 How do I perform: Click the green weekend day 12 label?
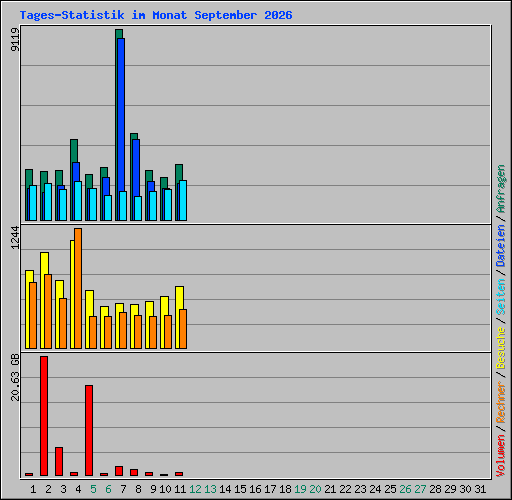click(x=195, y=489)
